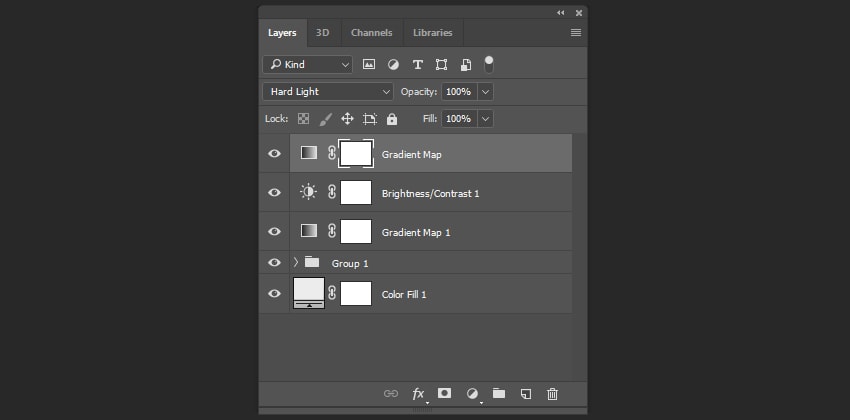The height and width of the screenshot is (420, 850).
Task: Toggle layer filtering on/off switch
Action: click(x=489, y=64)
